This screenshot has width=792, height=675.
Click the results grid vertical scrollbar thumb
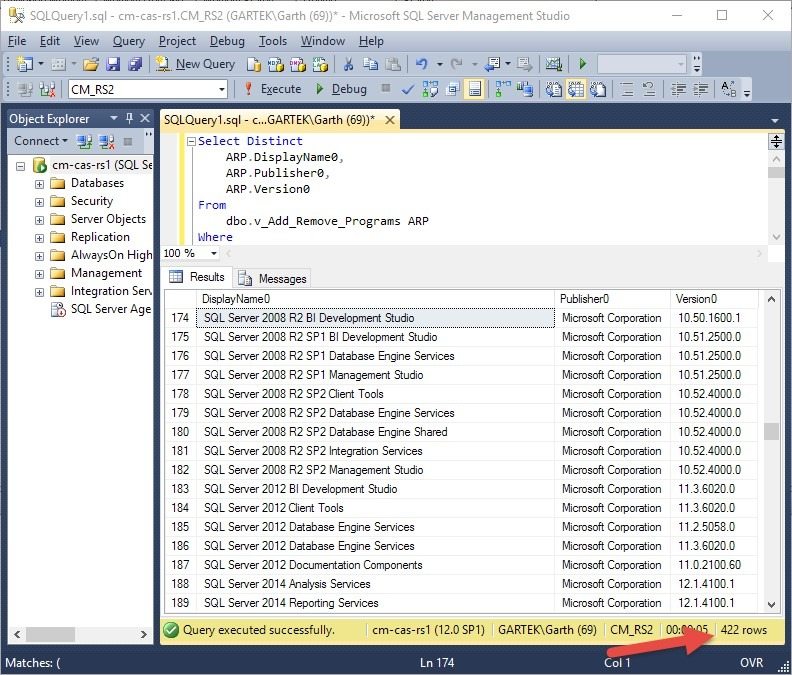771,431
